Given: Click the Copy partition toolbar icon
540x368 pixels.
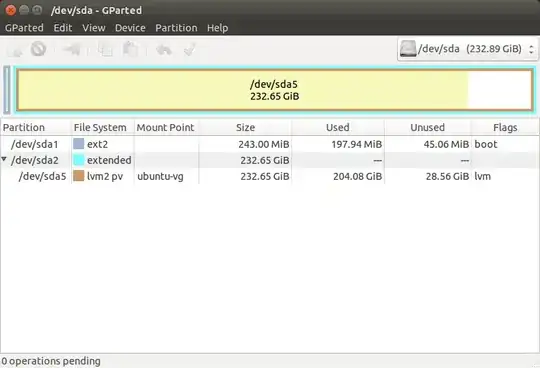Looking at the screenshot, I should point(105,49).
